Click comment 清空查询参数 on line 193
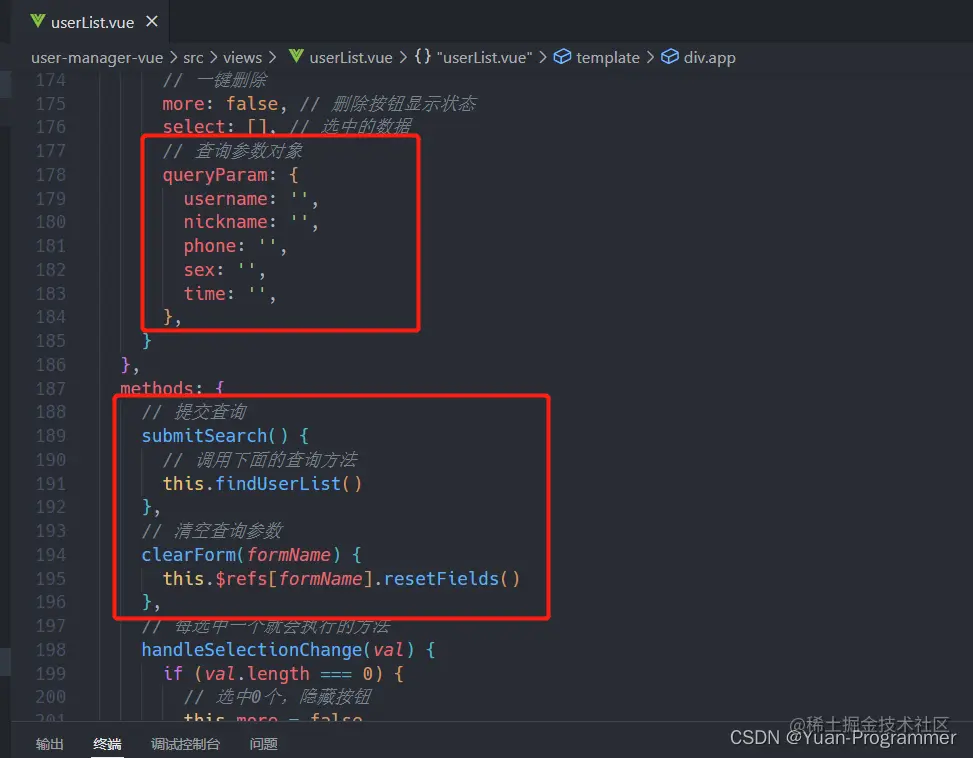This screenshot has width=973, height=758. click(212, 531)
